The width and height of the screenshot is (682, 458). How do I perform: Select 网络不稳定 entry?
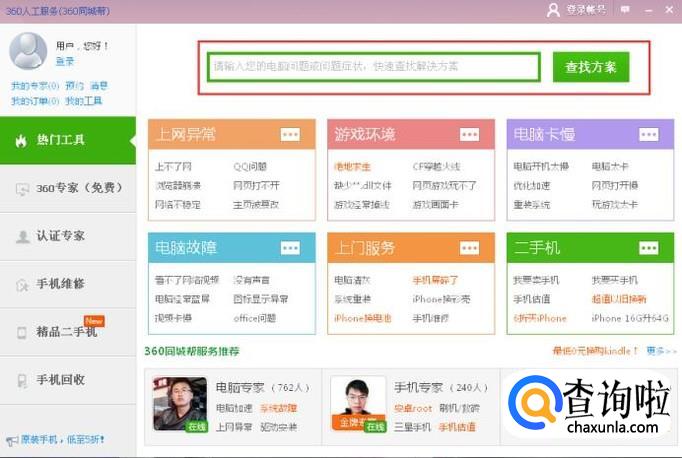tap(177, 205)
